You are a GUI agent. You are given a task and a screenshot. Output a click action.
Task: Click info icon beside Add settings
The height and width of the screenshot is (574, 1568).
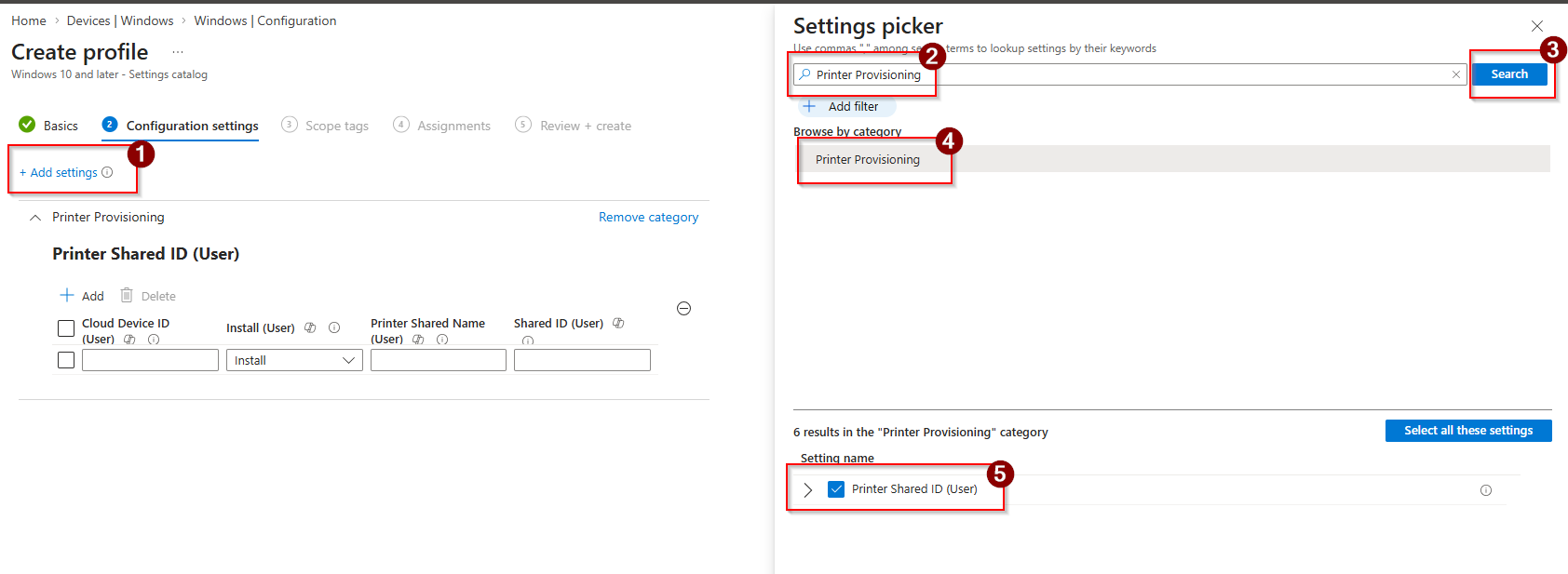107,172
